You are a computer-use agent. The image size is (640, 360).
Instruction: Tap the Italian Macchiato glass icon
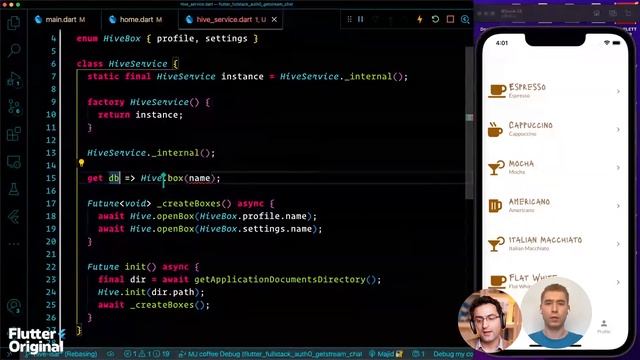tap(496, 244)
